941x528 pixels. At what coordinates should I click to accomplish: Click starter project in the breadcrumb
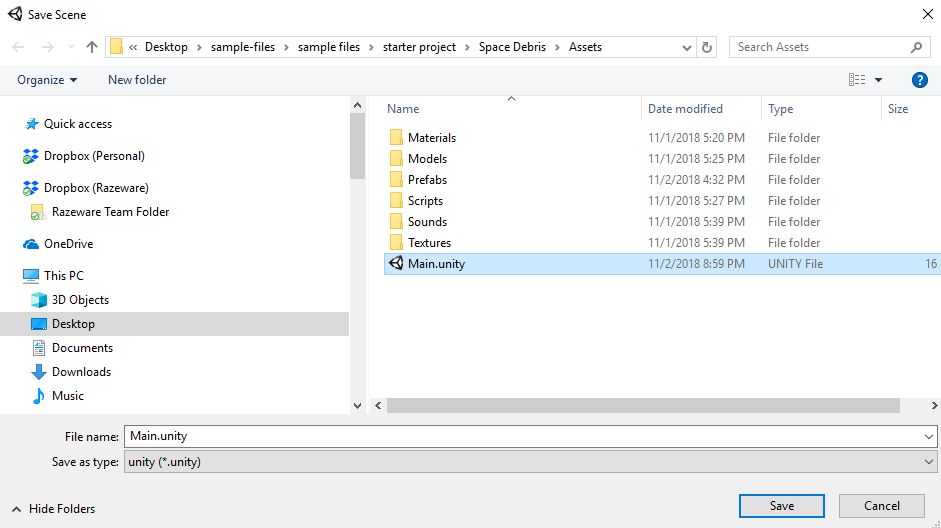click(x=419, y=47)
